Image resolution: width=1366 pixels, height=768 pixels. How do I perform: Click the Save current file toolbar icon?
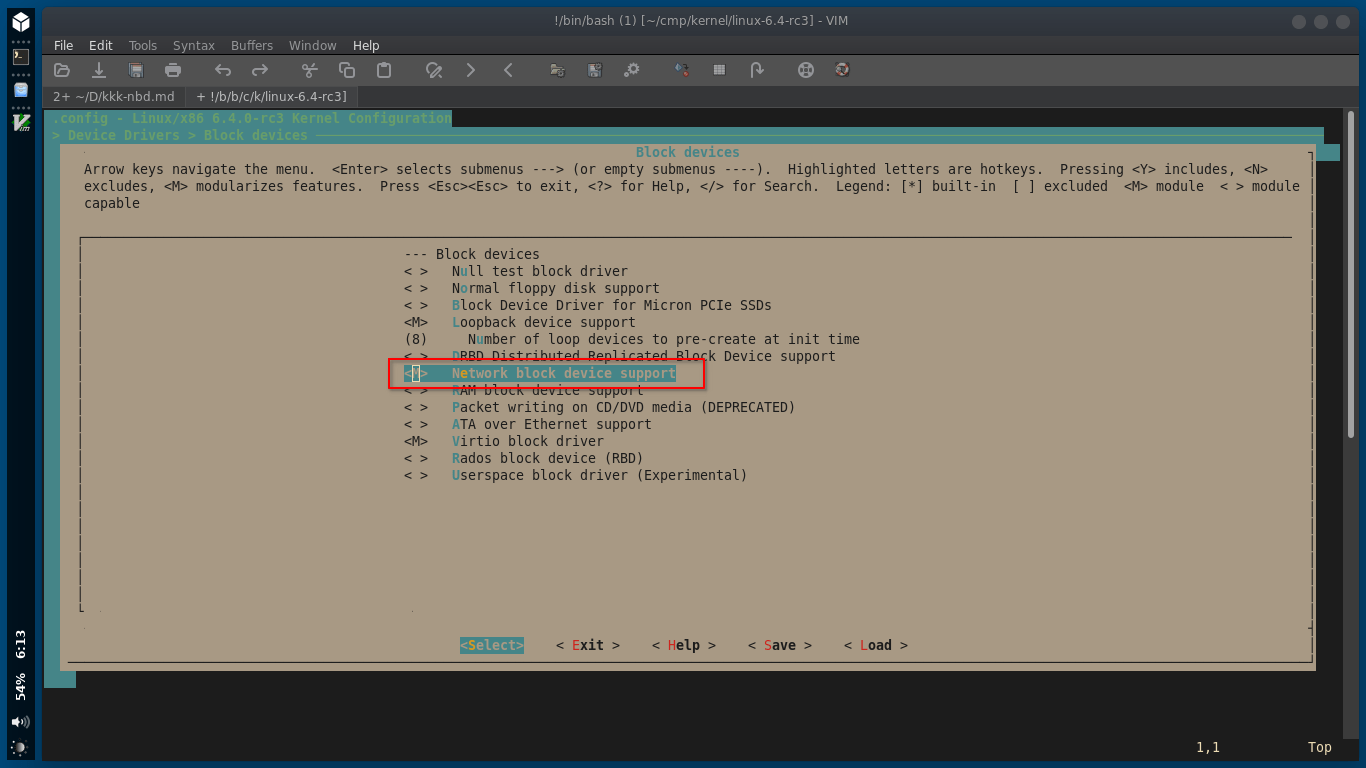pyautogui.click(x=99, y=70)
